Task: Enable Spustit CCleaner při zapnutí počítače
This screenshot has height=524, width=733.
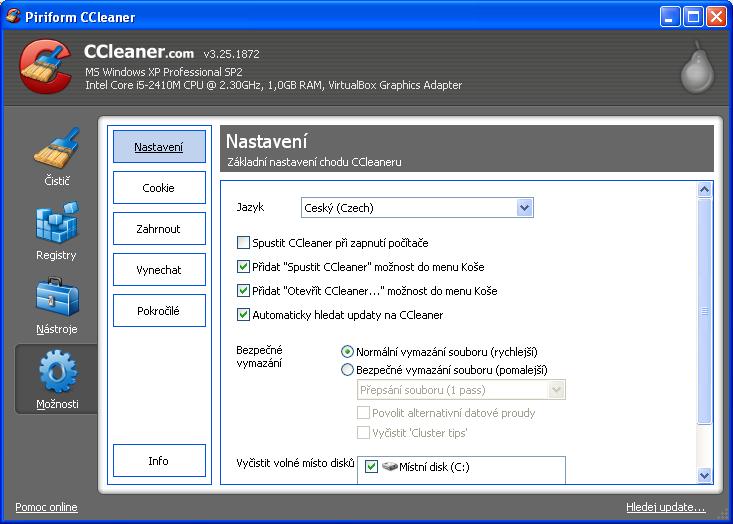Action: click(244, 243)
